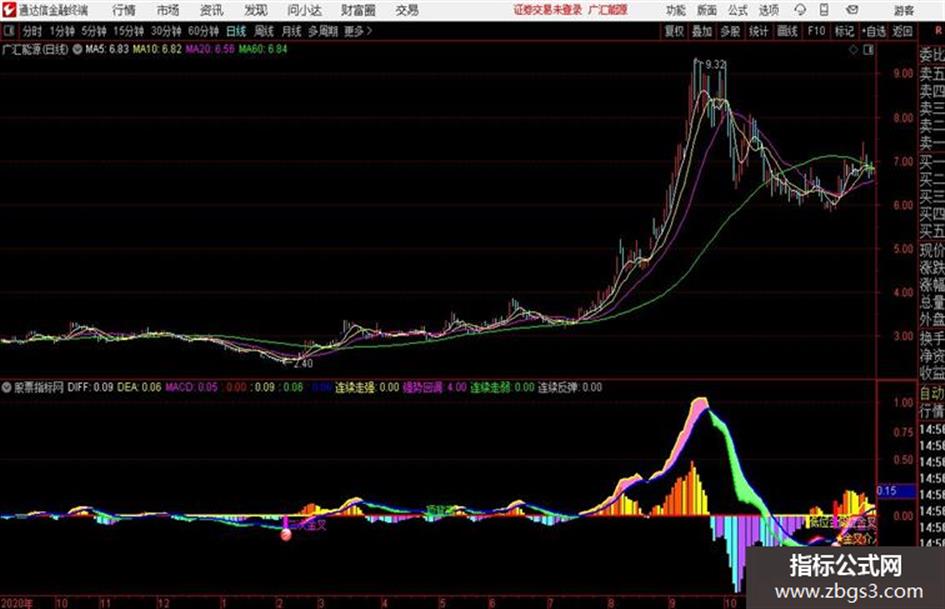Expand the 更多 periods chevron

(358, 31)
